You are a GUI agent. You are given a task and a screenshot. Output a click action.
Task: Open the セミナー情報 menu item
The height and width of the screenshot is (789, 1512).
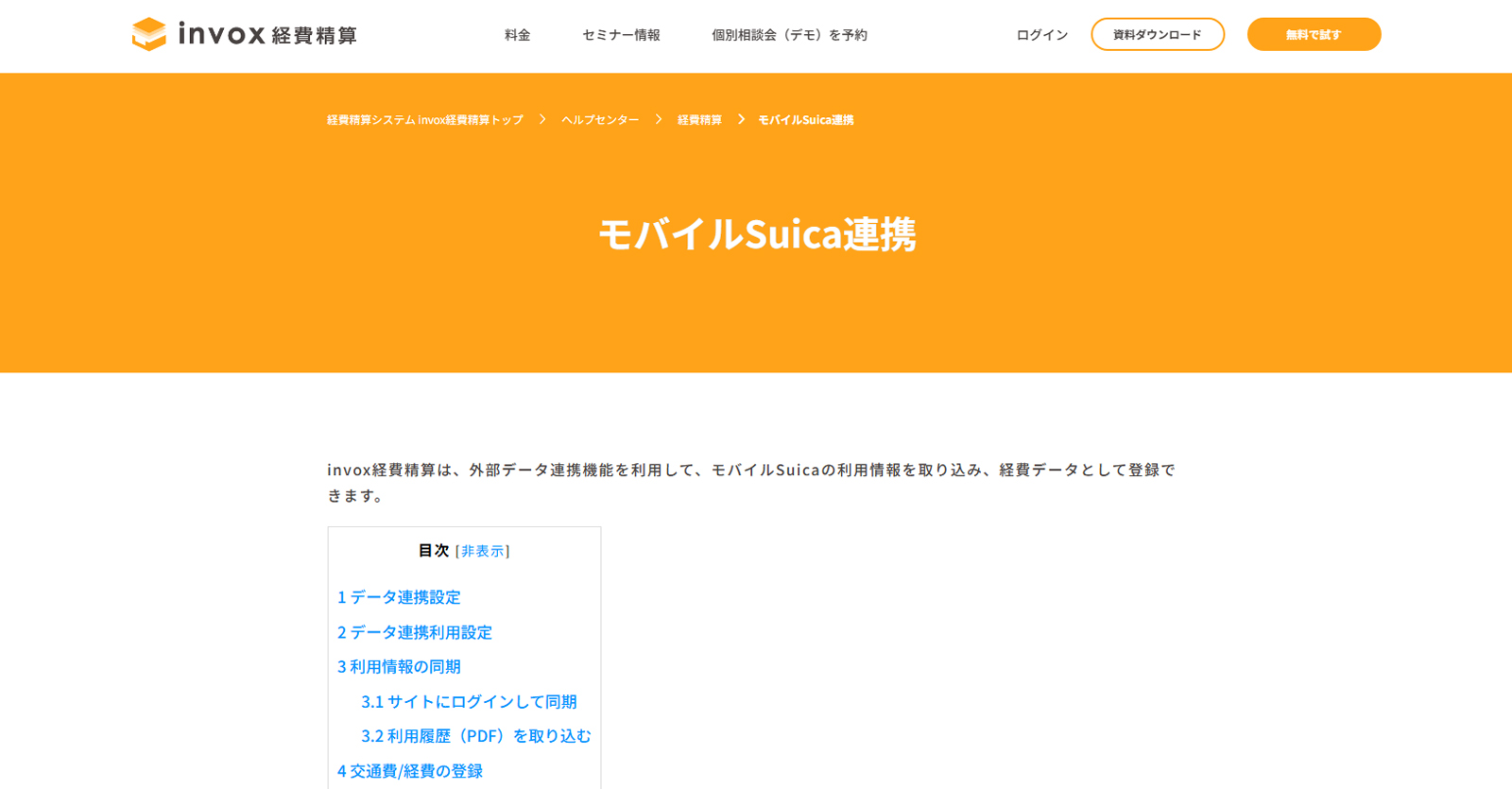621,35
